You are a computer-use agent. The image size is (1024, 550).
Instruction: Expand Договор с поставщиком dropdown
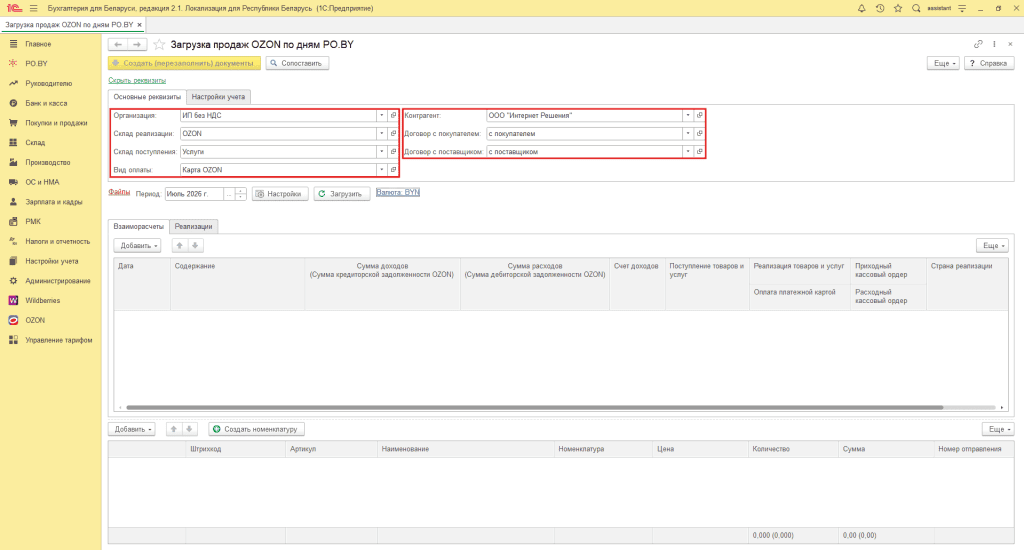pyautogui.click(x=688, y=152)
